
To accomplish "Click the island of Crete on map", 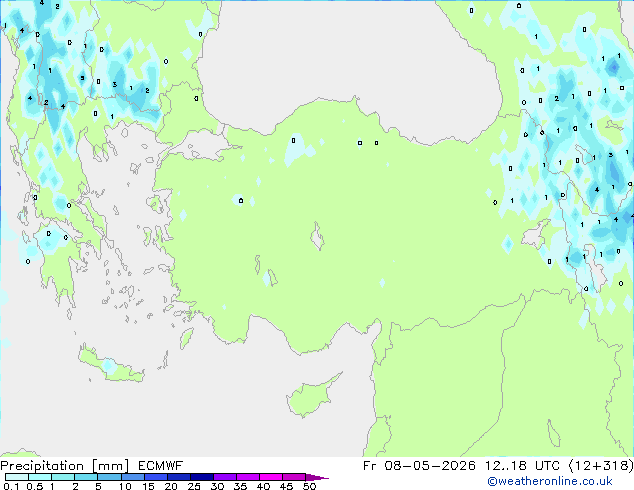I will (111, 366).
